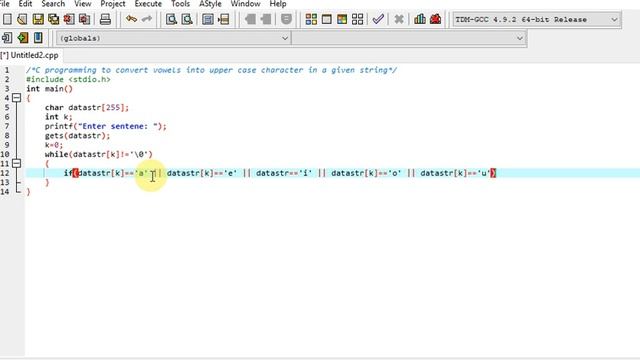Click line number 14 in the gutter
The width and height of the screenshot is (640, 360).
(5, 192)
